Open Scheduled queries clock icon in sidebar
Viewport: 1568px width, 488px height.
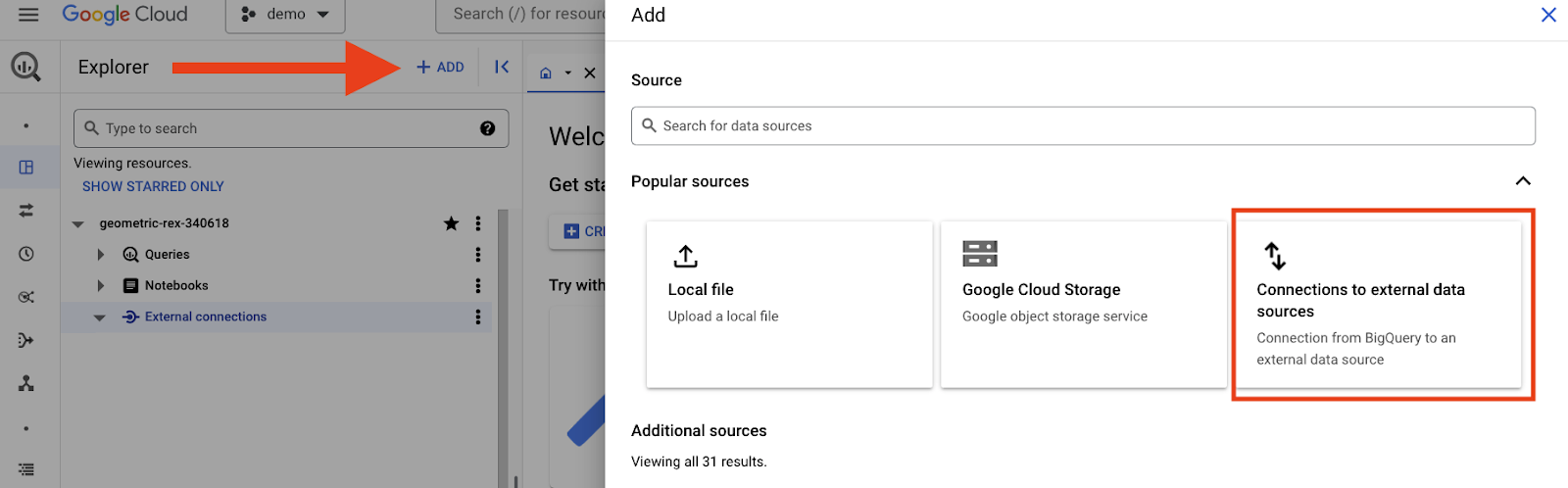click(x=26, y=254)
